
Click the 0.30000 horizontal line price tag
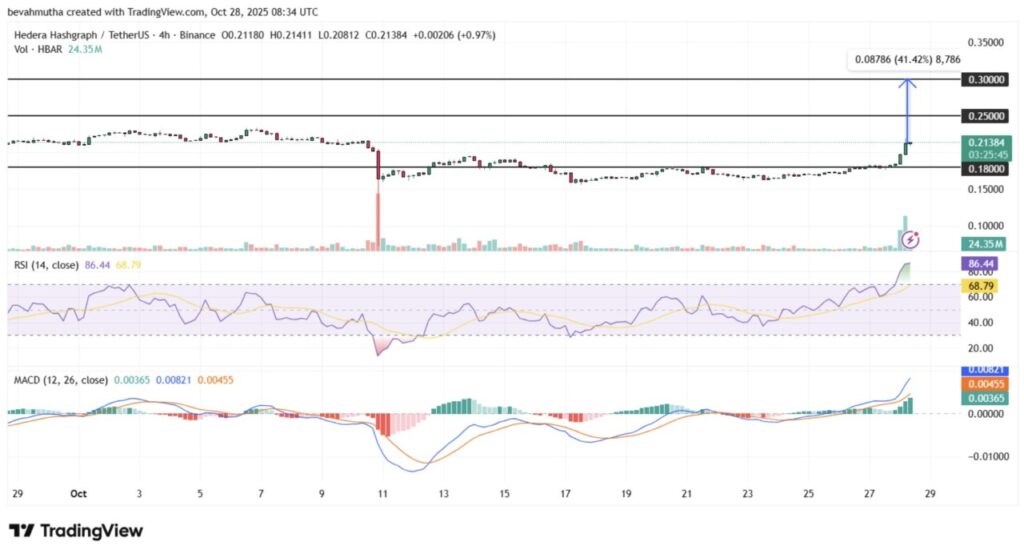pyautogui.click(x=984, y=79)
